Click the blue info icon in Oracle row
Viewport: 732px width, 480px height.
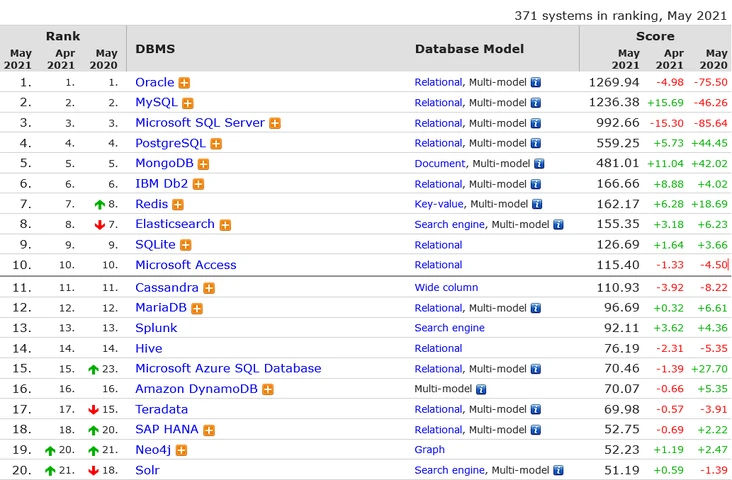[535, 83]
